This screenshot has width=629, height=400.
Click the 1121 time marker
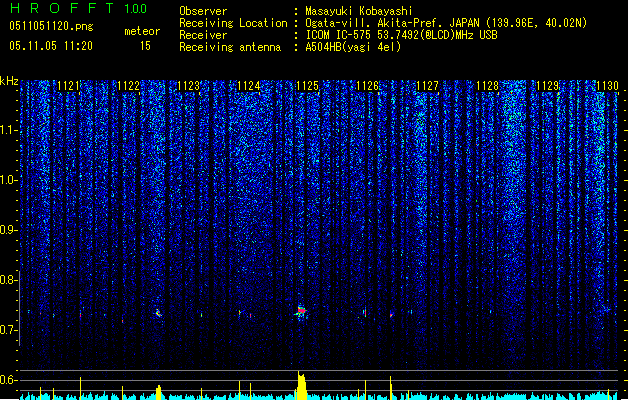click(x=69, y=86)
